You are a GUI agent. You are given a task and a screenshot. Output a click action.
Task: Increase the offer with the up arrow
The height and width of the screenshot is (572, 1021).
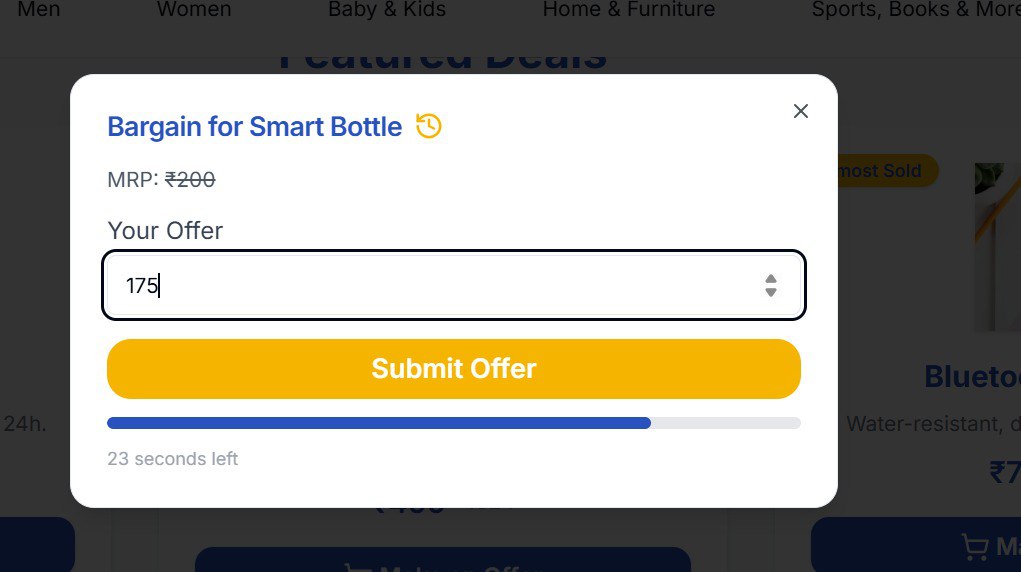(x=771, y=279)
